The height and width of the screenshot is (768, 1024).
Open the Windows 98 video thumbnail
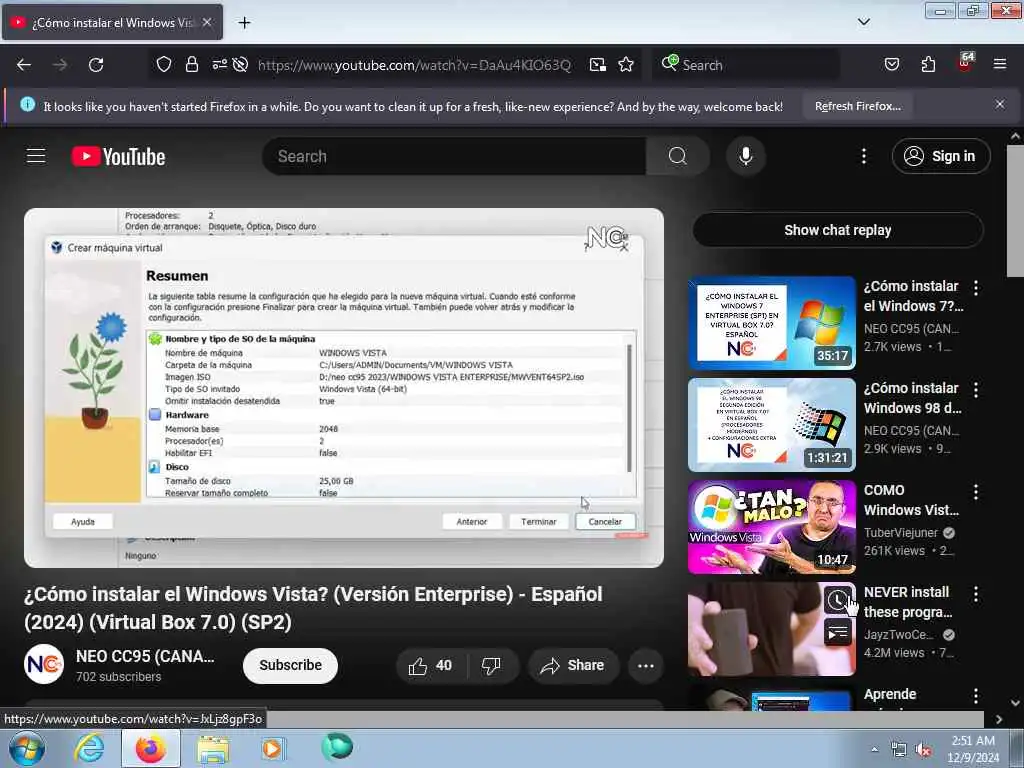click(771, 424)
